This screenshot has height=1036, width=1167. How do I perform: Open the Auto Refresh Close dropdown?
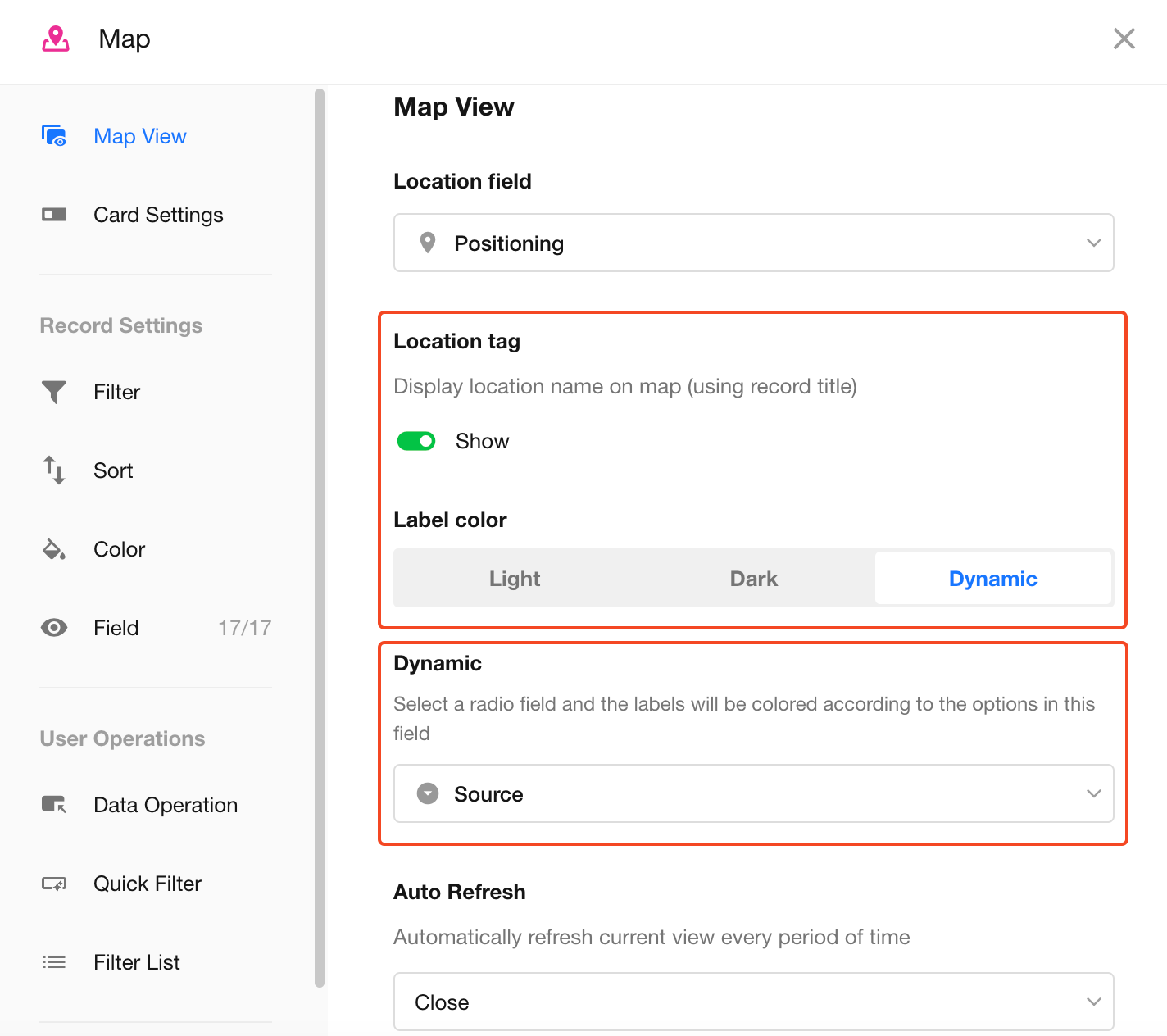753,1002
